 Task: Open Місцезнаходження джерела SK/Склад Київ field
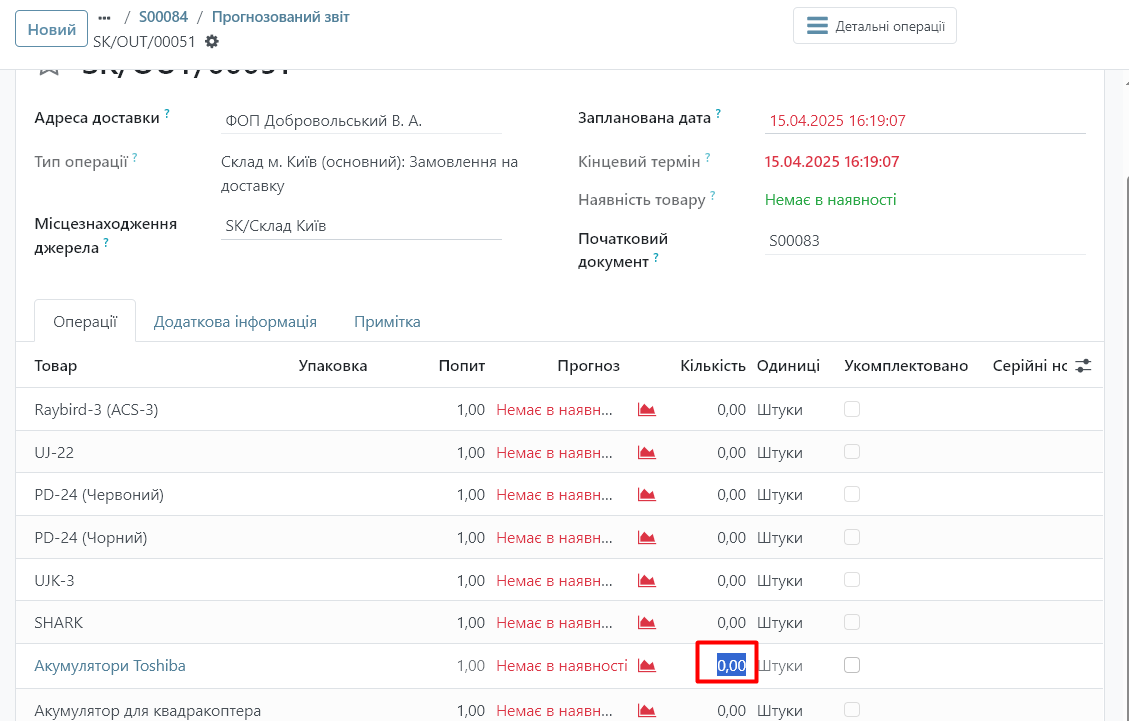(x=360, y=226)
